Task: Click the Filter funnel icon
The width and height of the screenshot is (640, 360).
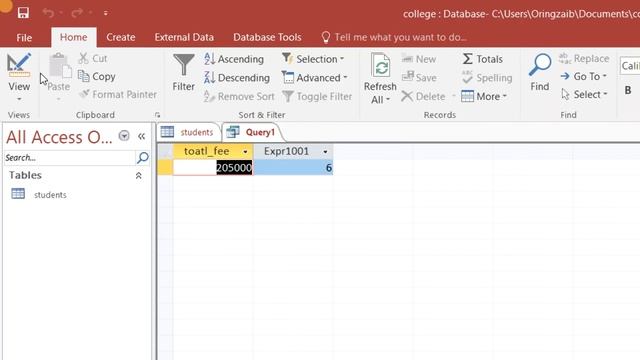Action: coord(184,65)
